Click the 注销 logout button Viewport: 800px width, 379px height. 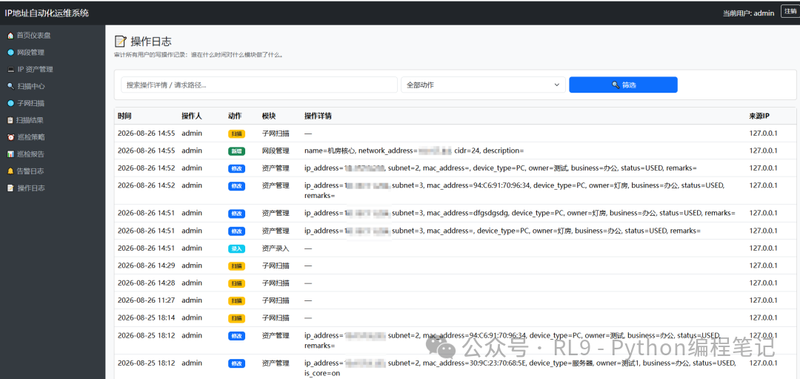coord(790,12)
